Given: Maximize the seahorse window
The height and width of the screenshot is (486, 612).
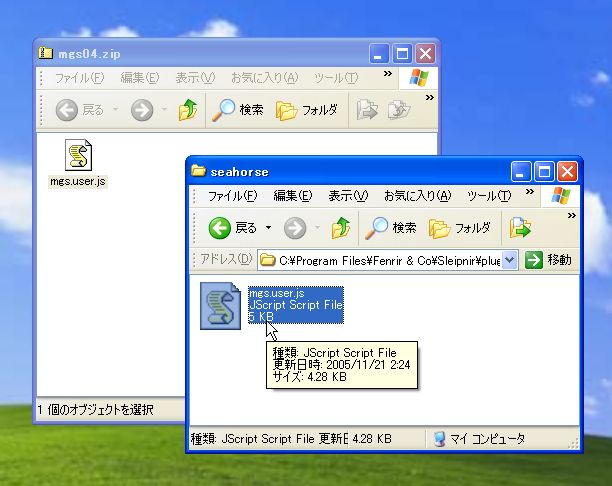Looking at the screenshot, I should pyautogui.click(x=544, y=171).
